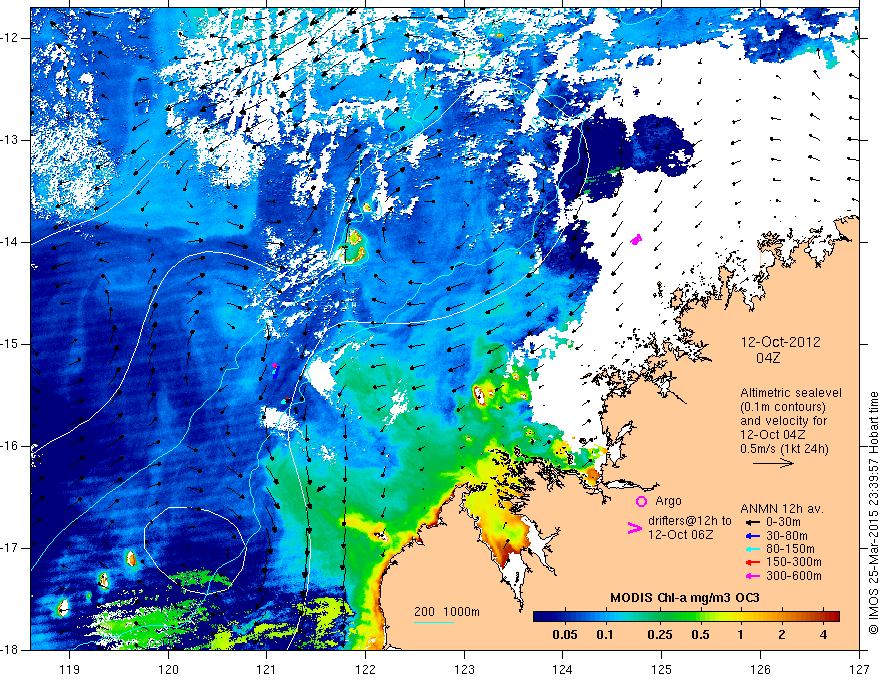Click the longitude axis label '119'
880x680 pixels.
[70, 669]
